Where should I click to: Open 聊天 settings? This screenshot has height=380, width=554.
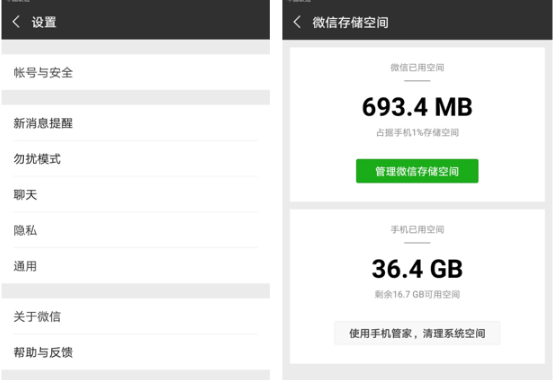136,195
